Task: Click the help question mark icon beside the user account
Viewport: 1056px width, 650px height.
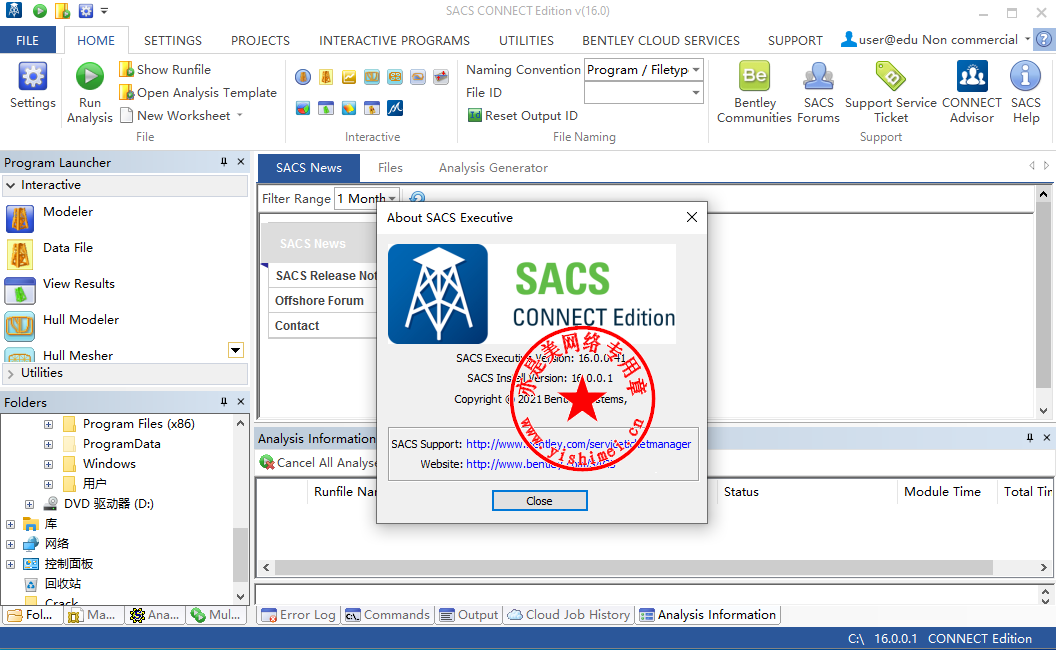Action: [x=1044, y=40]
